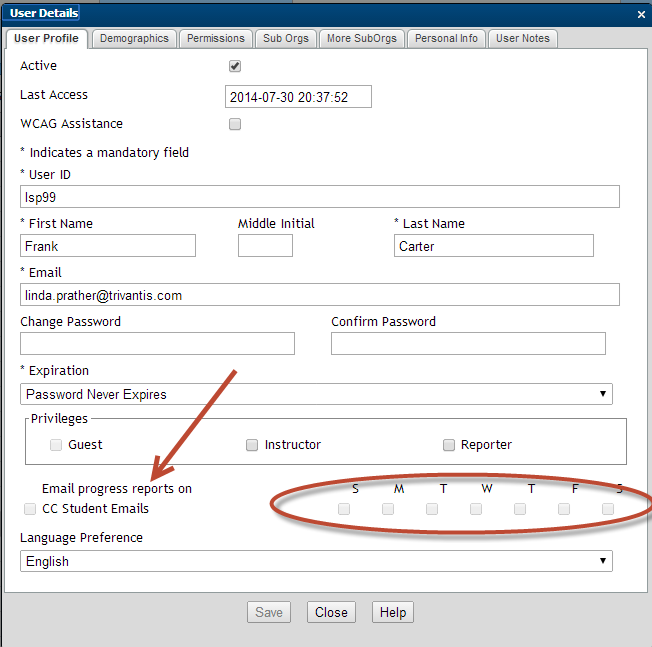This screenshot has width=652, height=647.
Task: Check the Friday progress report checkbox
Action: click(x=564, y=509)
